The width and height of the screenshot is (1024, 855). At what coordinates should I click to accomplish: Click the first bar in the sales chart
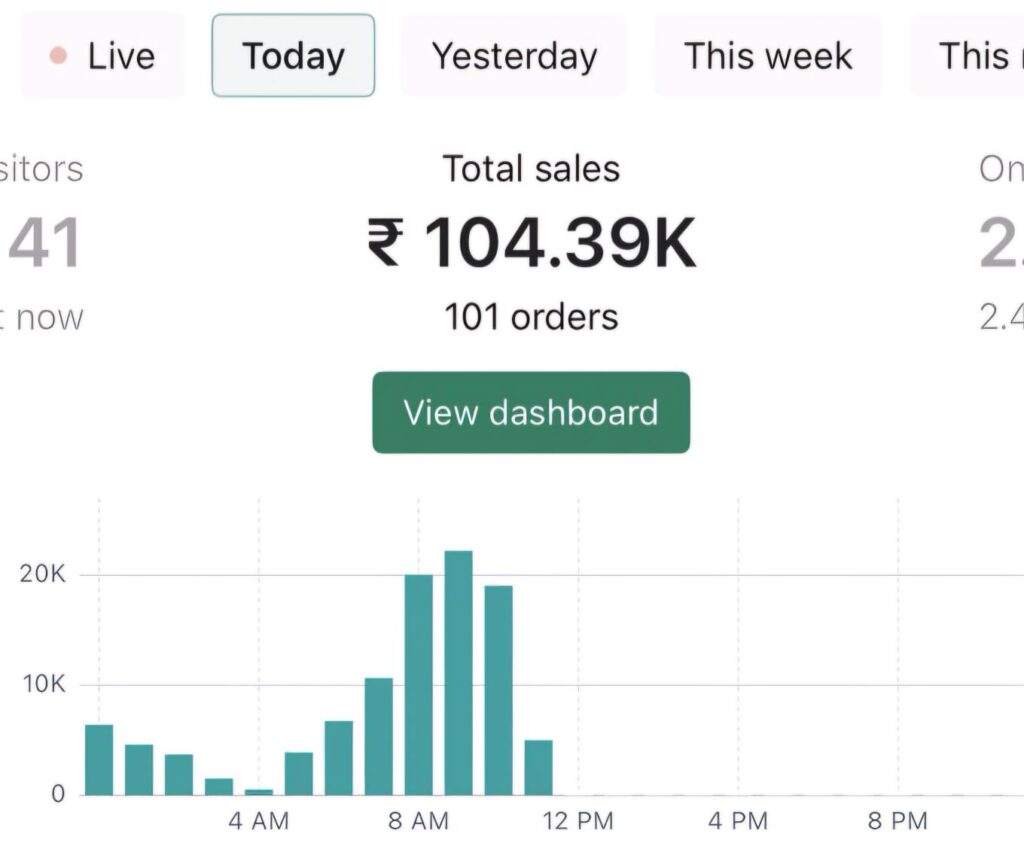99,760
